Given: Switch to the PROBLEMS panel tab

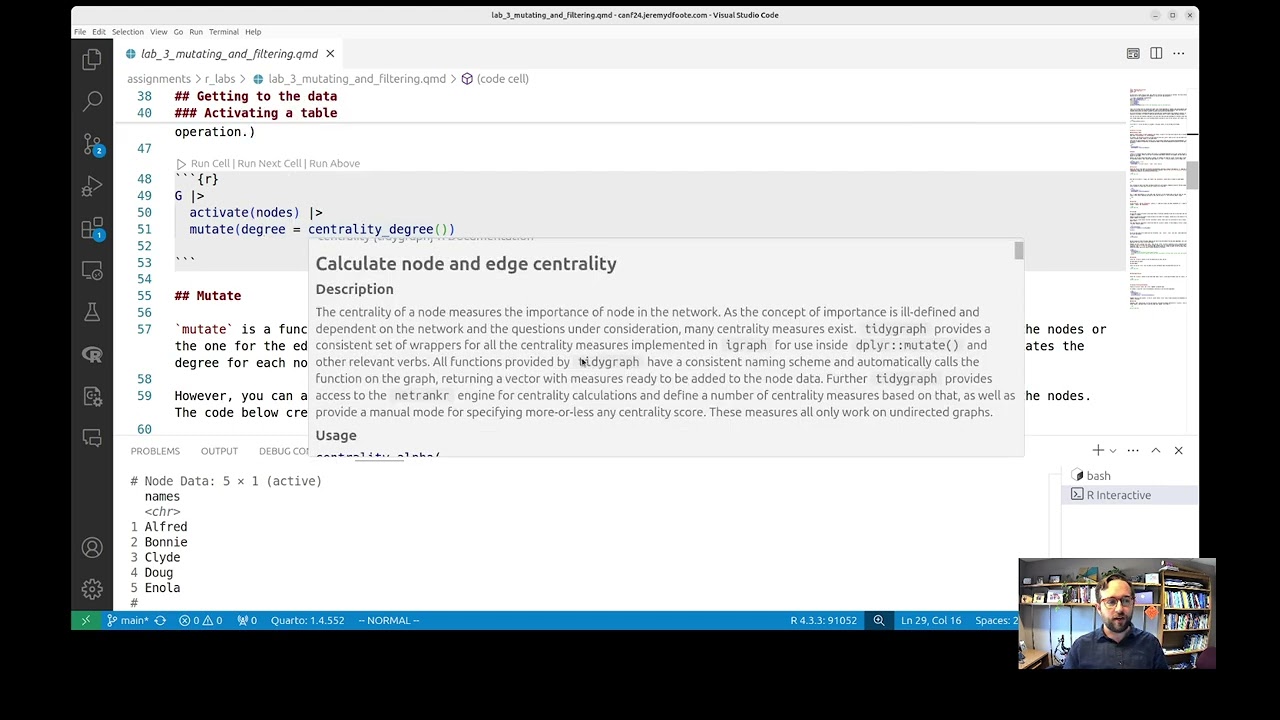Looking at the screenshot, I should point(155,451).
